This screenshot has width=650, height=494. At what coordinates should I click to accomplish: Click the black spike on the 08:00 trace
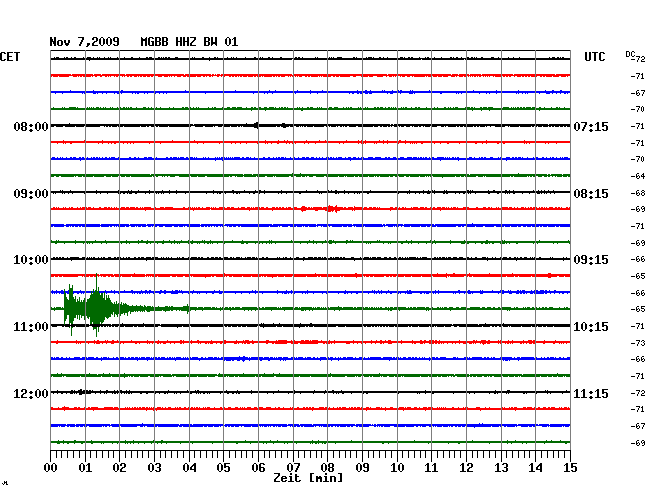pyautogui.click(x=256, y=125)
